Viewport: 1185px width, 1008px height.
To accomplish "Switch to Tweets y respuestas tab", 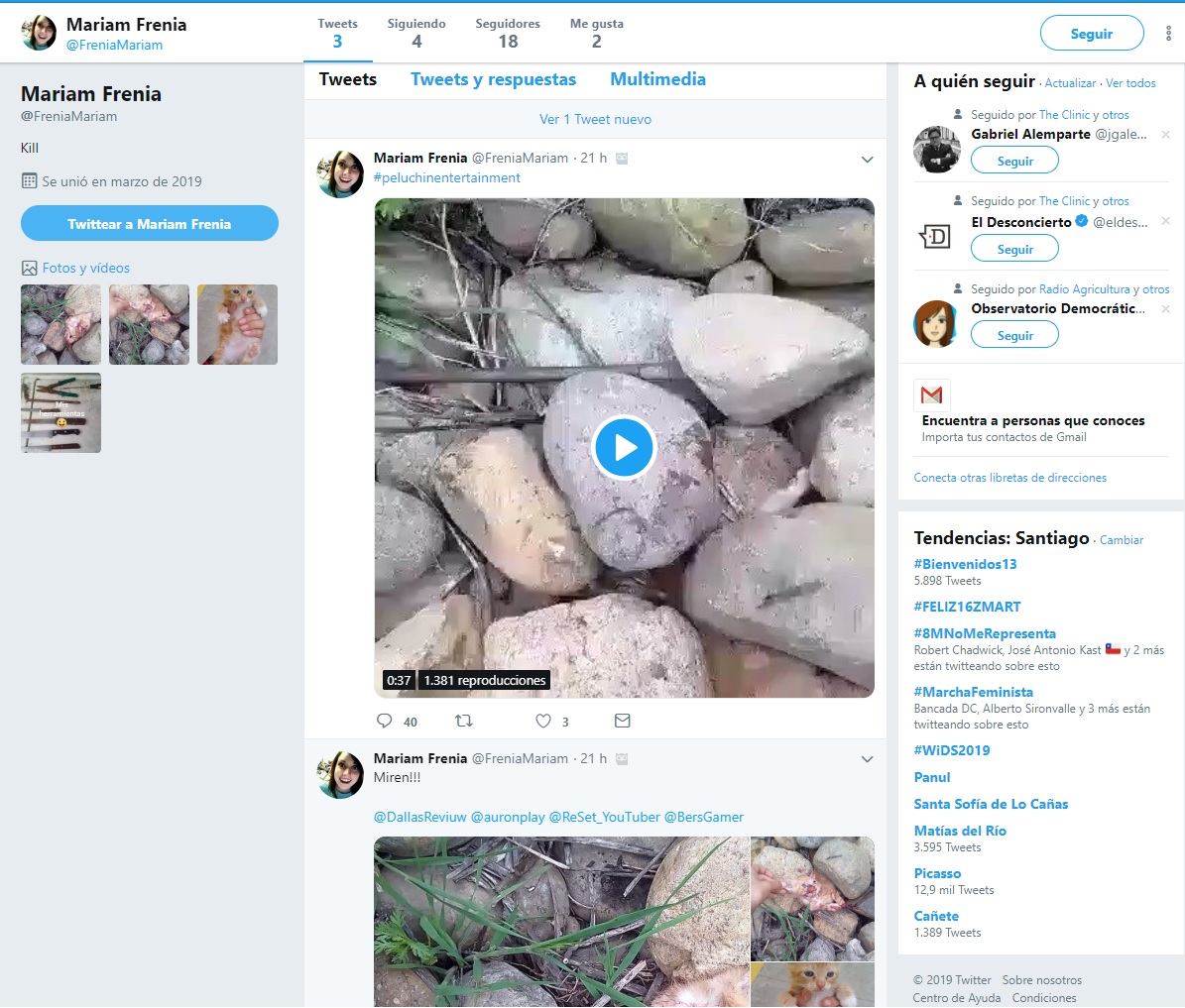I will coord(493,79).
